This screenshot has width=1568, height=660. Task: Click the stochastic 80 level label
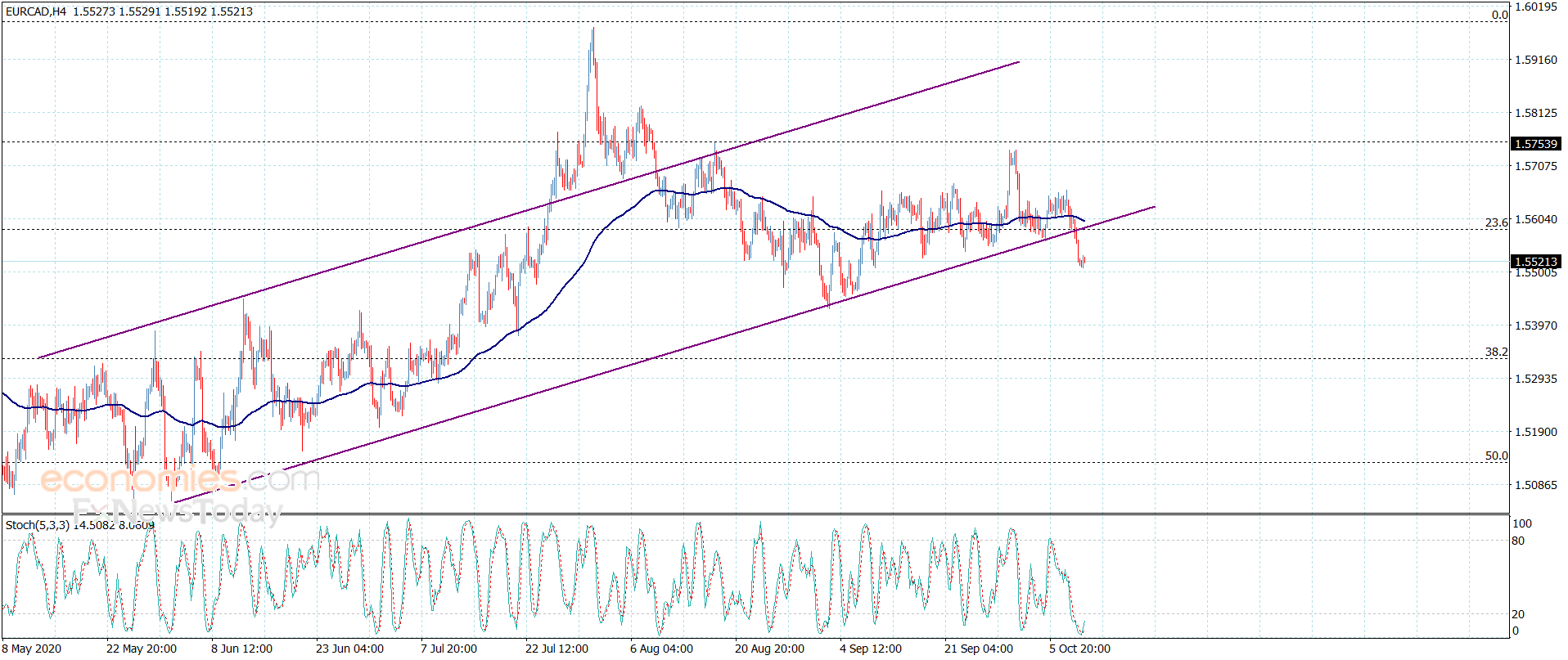pos(1518,541)
